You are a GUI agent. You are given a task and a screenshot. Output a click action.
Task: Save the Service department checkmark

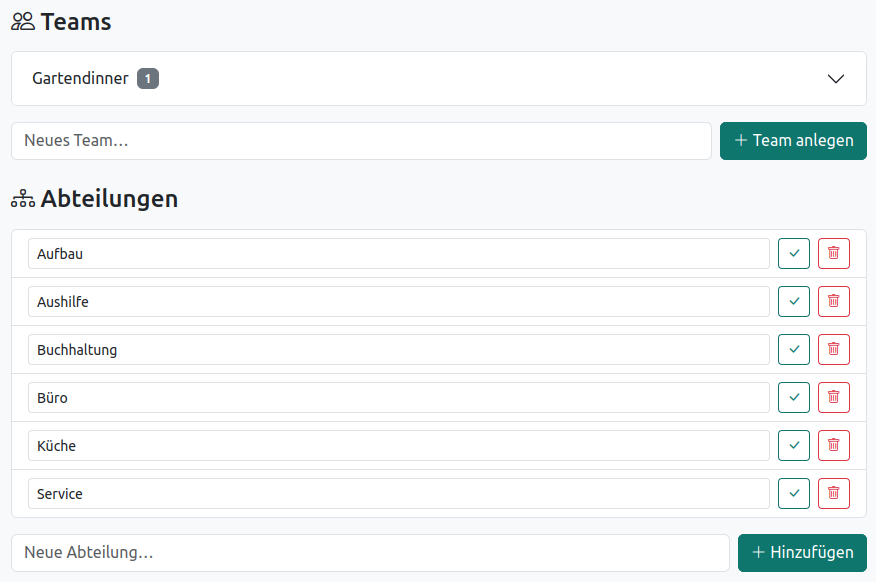click(x=794, y=494)
